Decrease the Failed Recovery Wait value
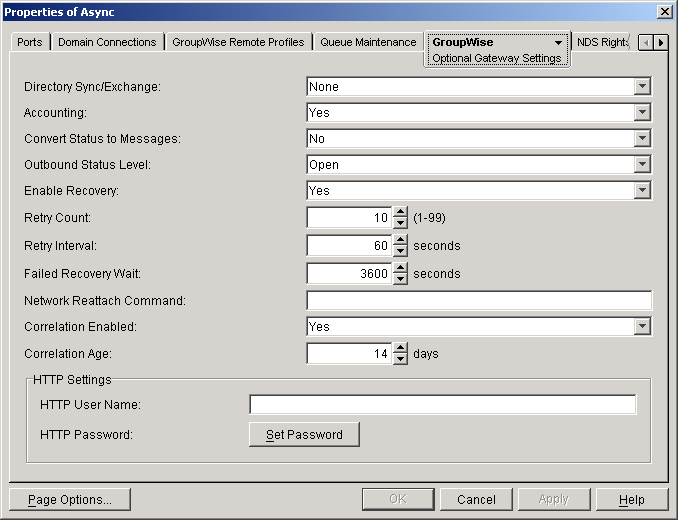Image resolution: width=678 pixels, height=520 pixels. [400, 279]
